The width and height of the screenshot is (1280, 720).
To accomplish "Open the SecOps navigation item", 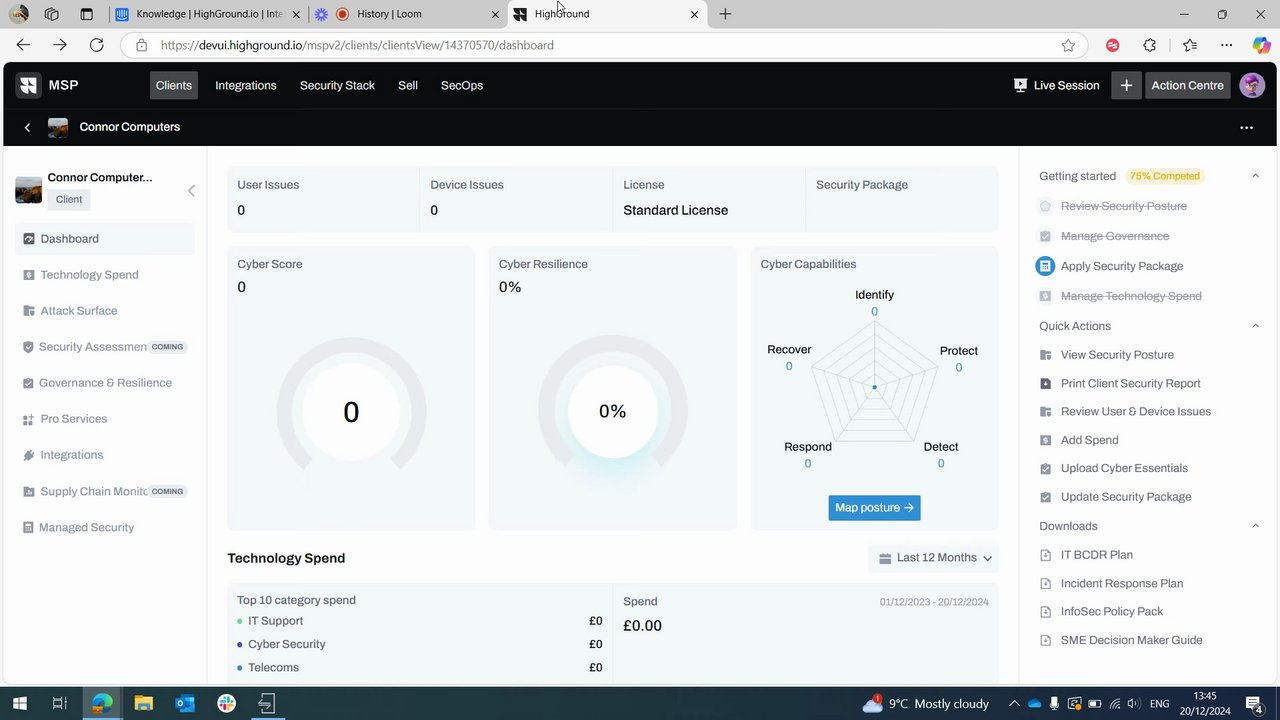I will [x=462, y=85].
